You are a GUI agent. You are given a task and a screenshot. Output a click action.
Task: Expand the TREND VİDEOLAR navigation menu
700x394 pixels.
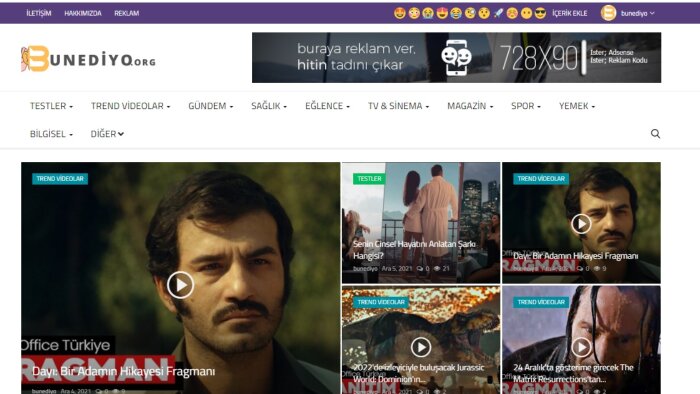pyautogui.click(x=130, y=106)
